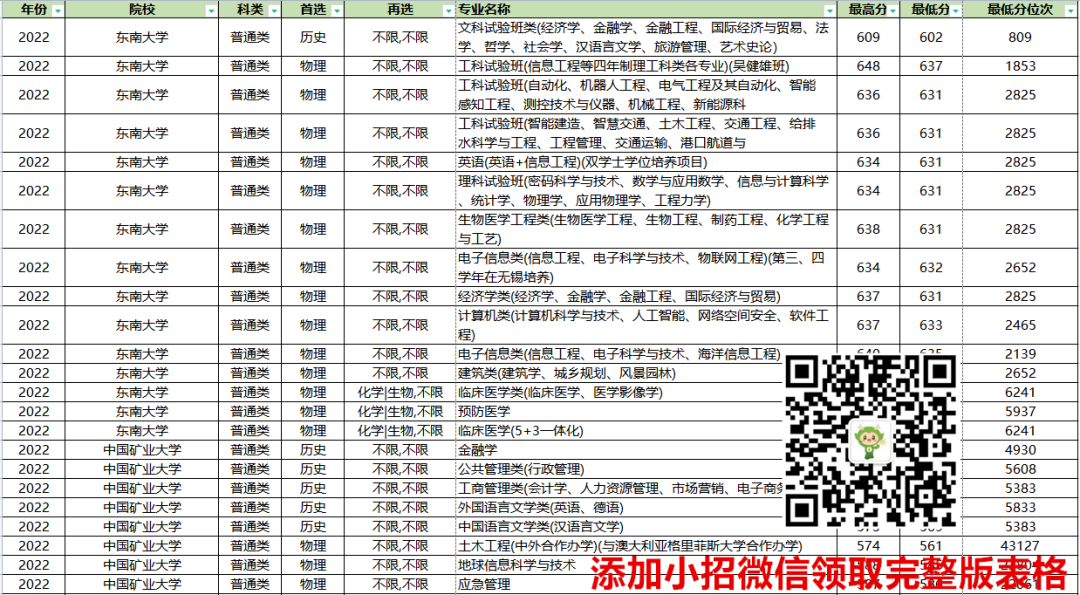Click the 首选 filter arrow
Screen dimensions: 1080x595
[337, 10]
